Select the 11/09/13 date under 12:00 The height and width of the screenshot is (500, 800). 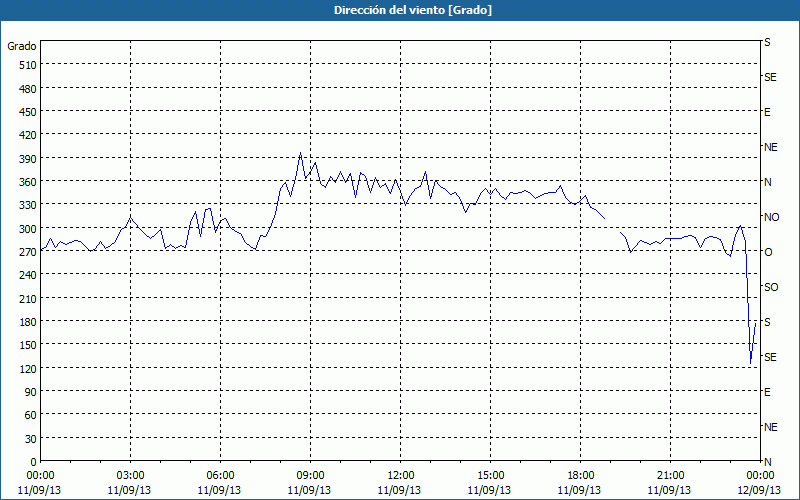tap(401, 490)
